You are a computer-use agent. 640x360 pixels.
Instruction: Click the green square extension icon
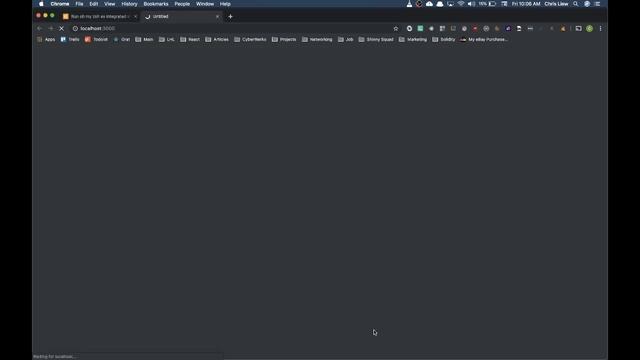(420, 29)
